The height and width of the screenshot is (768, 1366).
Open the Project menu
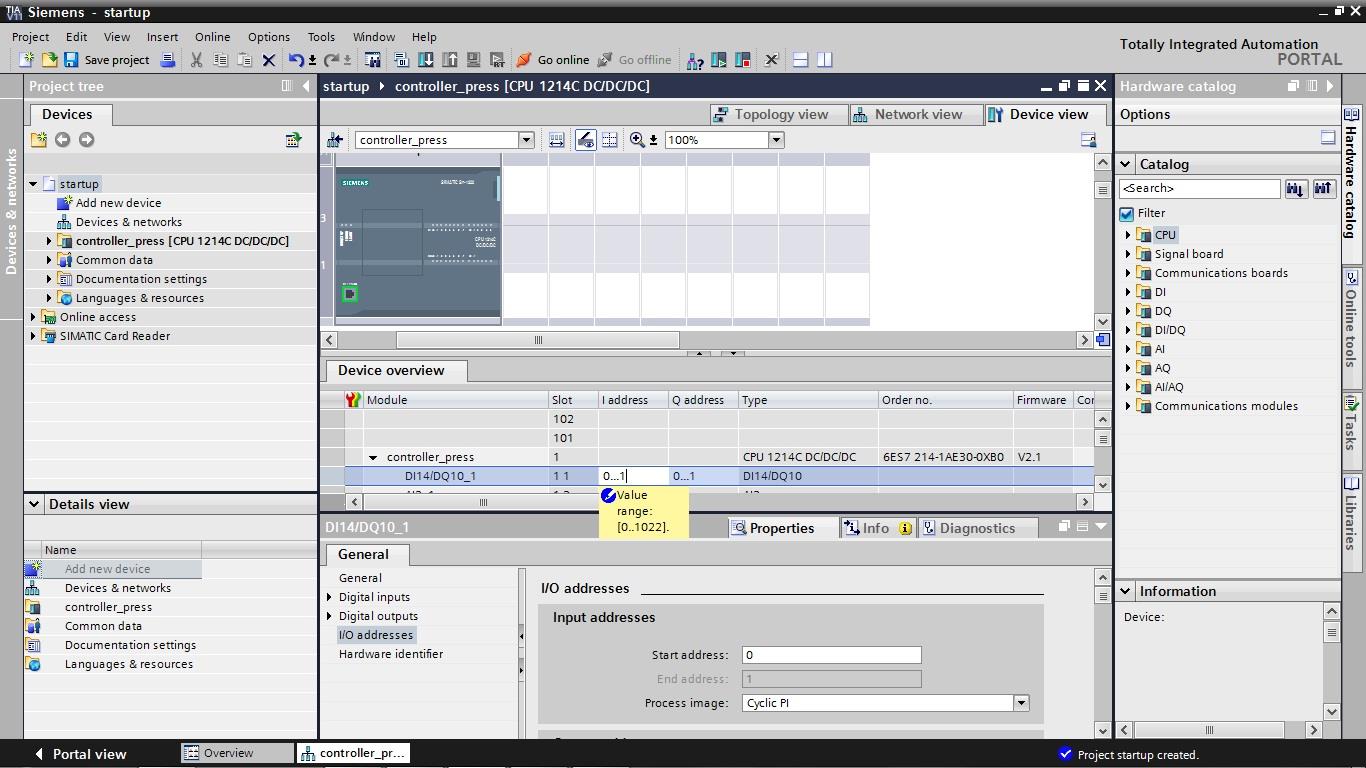click(x=31, y=37)
